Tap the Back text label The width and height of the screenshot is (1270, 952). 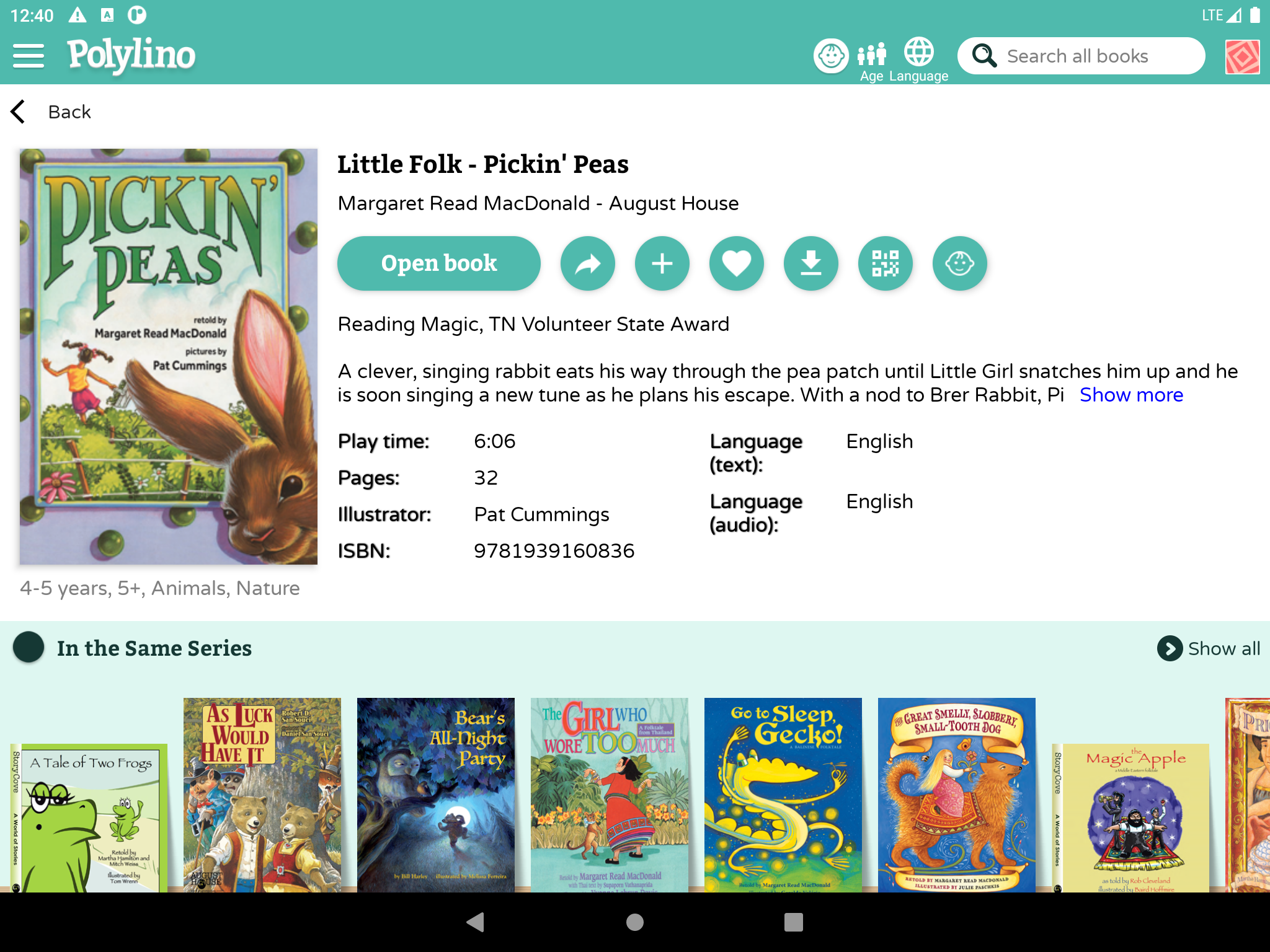pyautogui.click(x=69, y=112)
